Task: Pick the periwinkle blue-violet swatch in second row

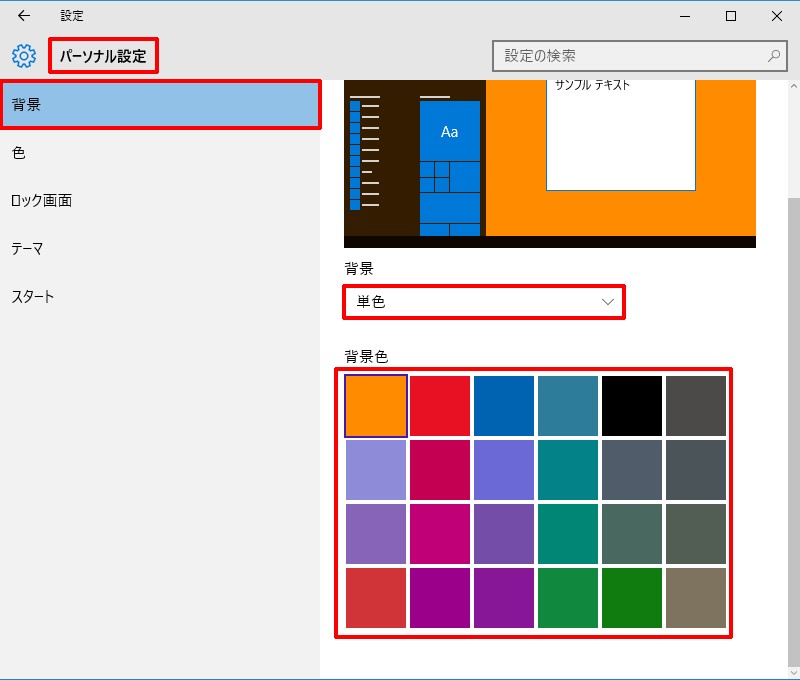Action: click(x=504, y=470)
